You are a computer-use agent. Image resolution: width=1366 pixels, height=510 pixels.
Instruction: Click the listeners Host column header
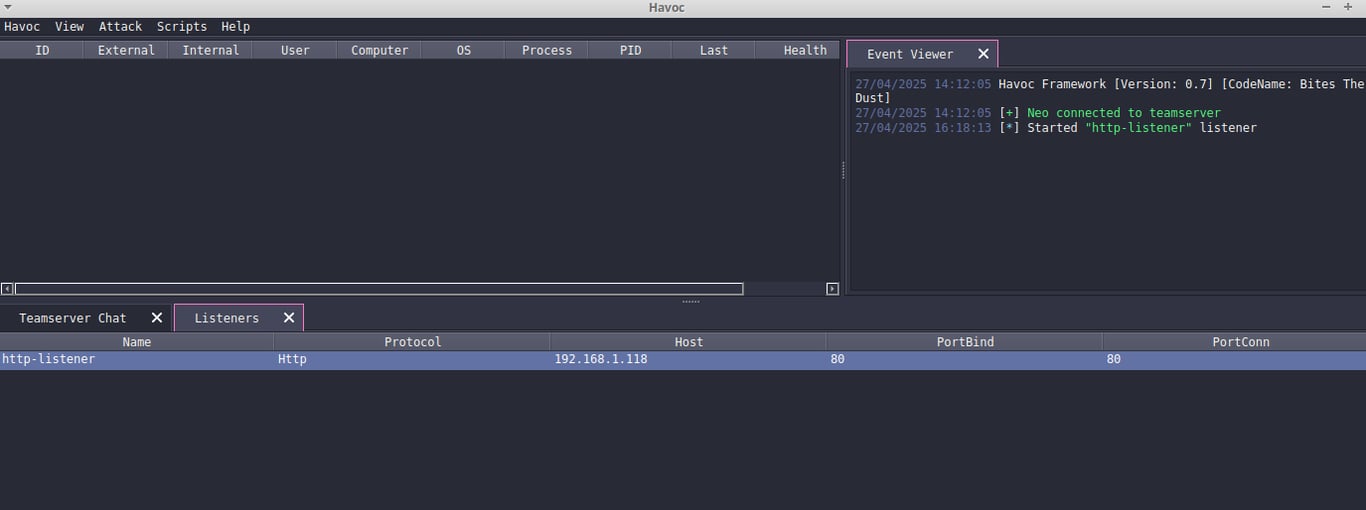[x=689, y=342]
